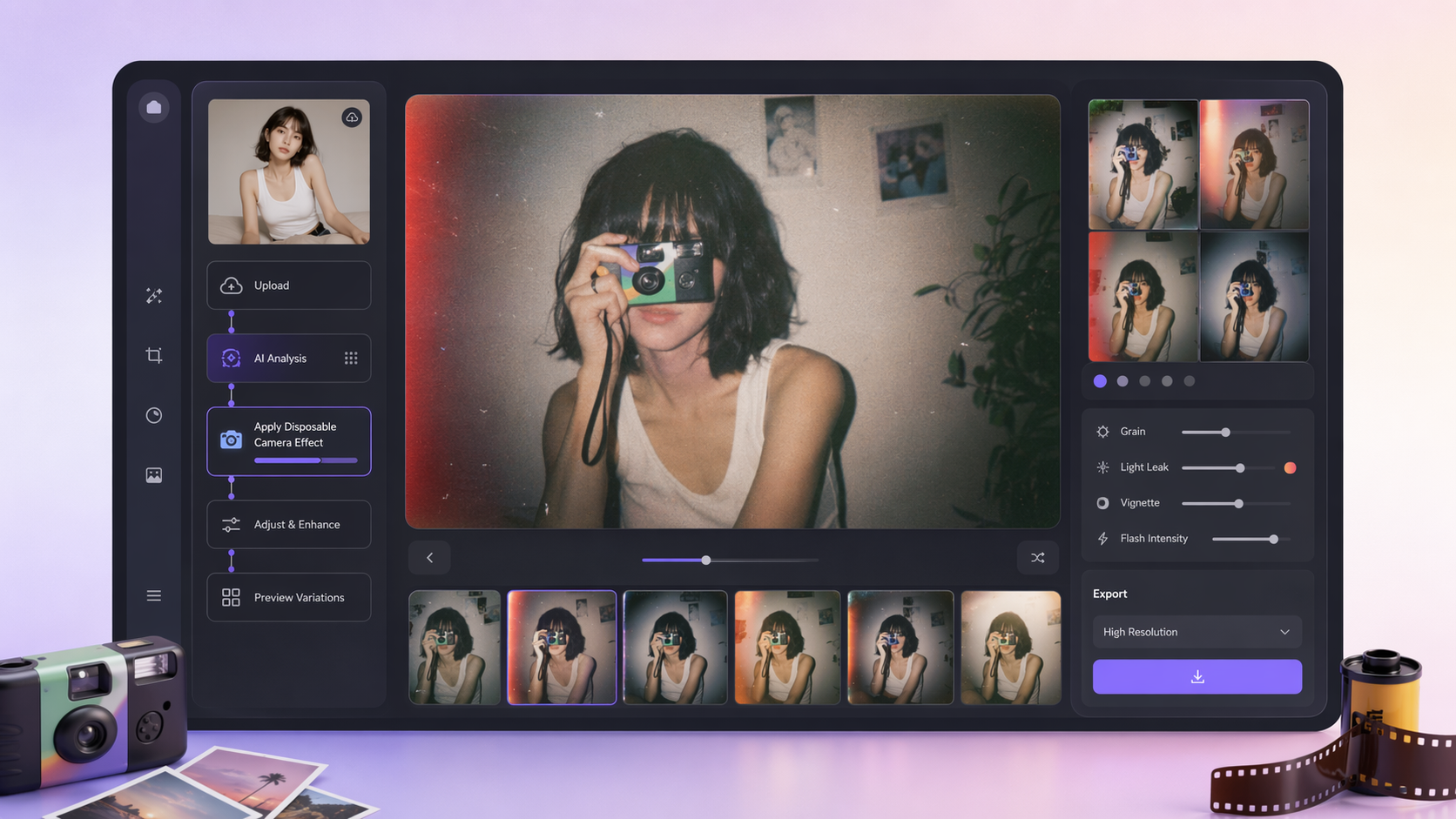This screenshot has width=1456, height=819.
Task: Adjust the Vignette slider
Action: (1236, 504)
